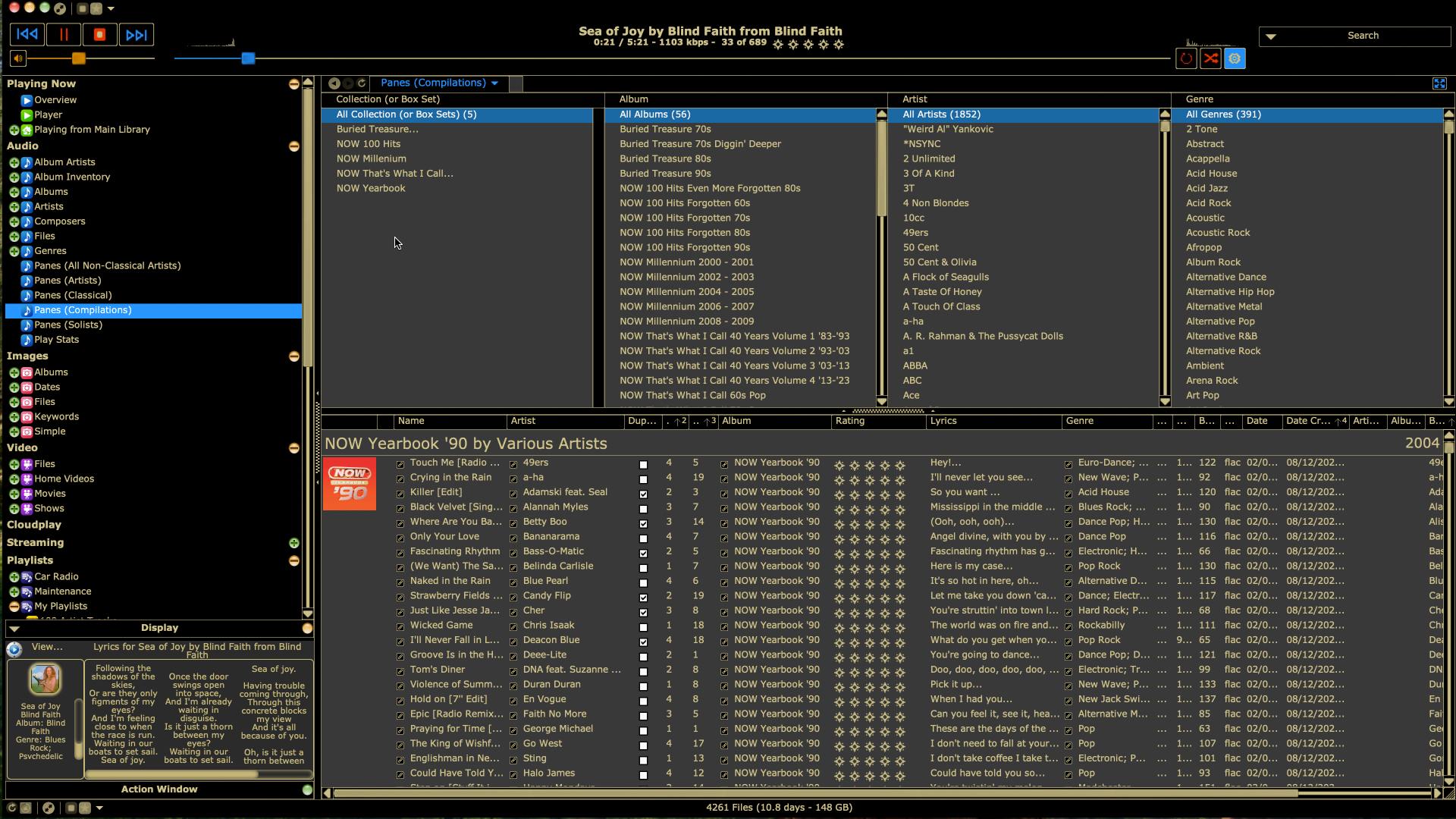
Task: Collapse the Playlists section
Action: coord(293,561)
